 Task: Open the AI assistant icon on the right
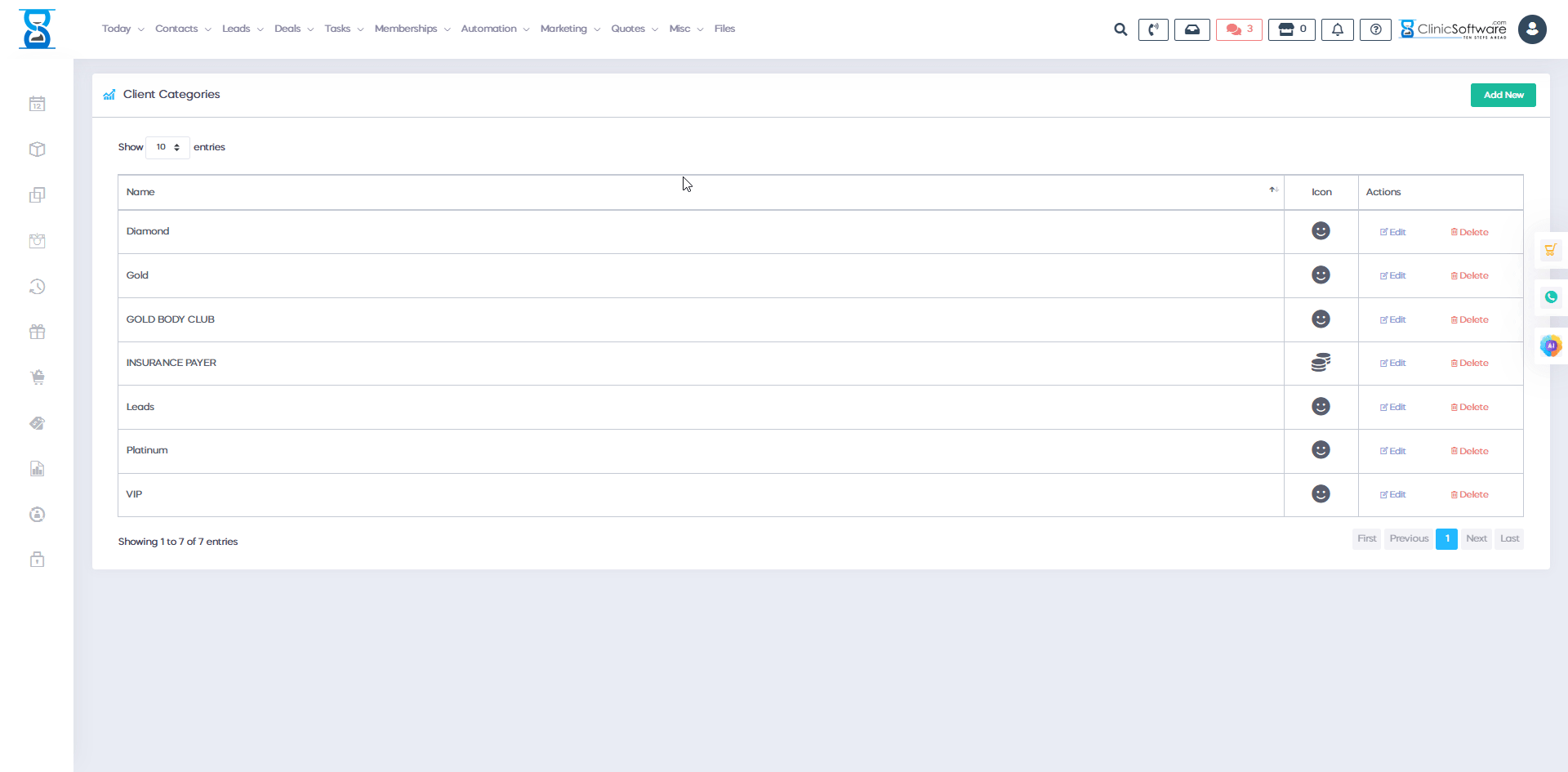pyautogui.click(x=1552, y=346)
